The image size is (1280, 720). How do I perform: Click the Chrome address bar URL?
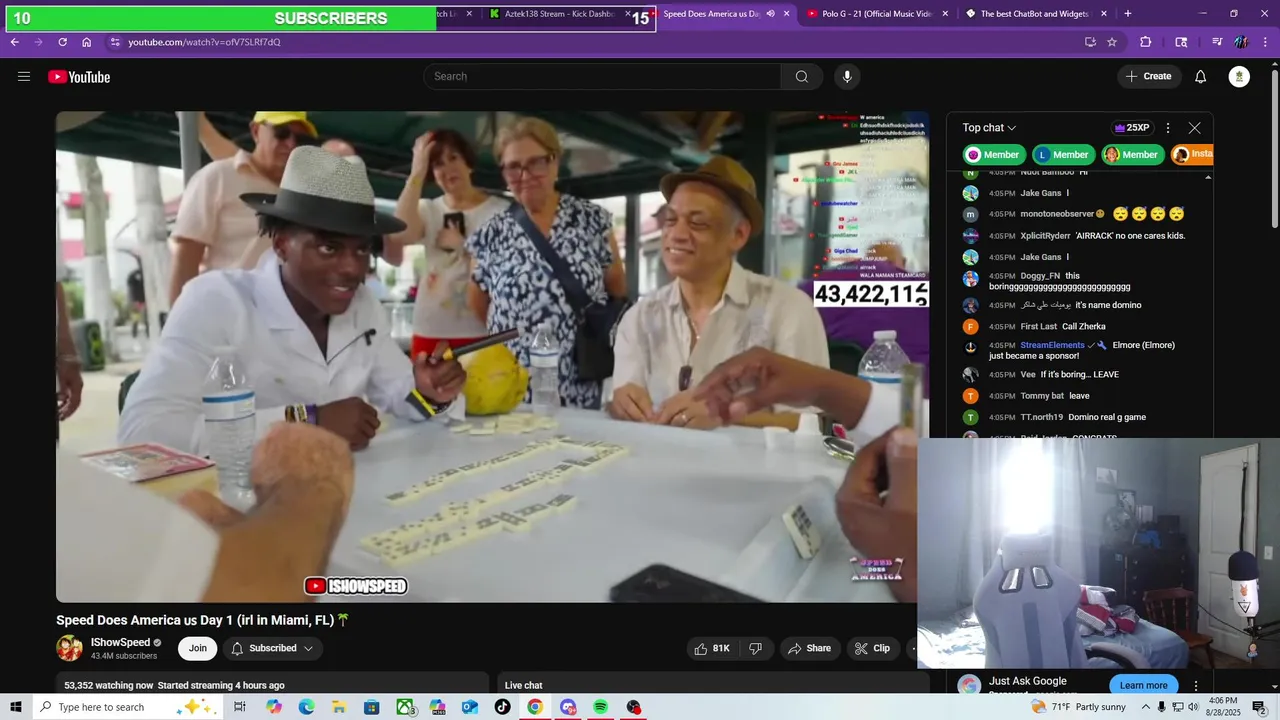pyautogui.click(x=204, y=42)
